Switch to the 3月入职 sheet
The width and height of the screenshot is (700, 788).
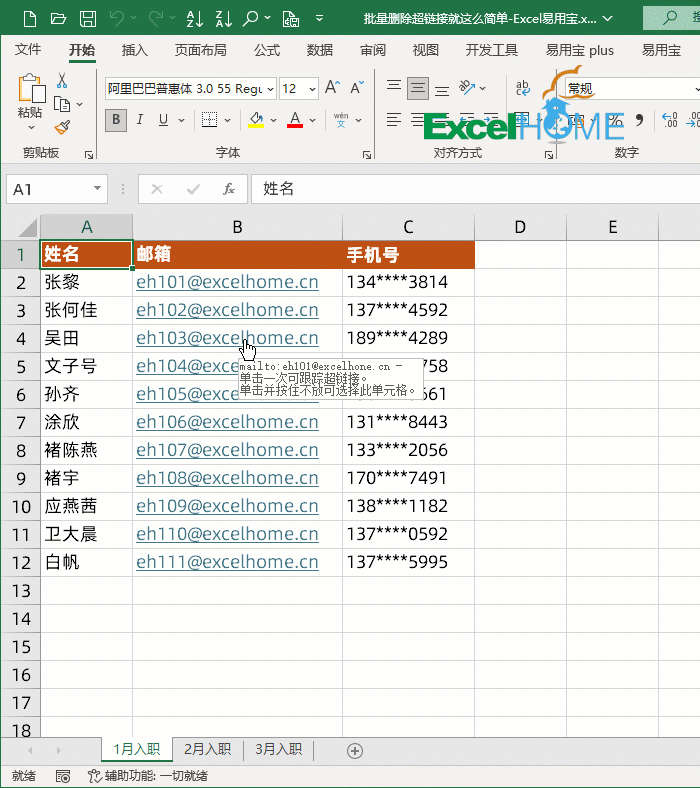pos(278,749)
